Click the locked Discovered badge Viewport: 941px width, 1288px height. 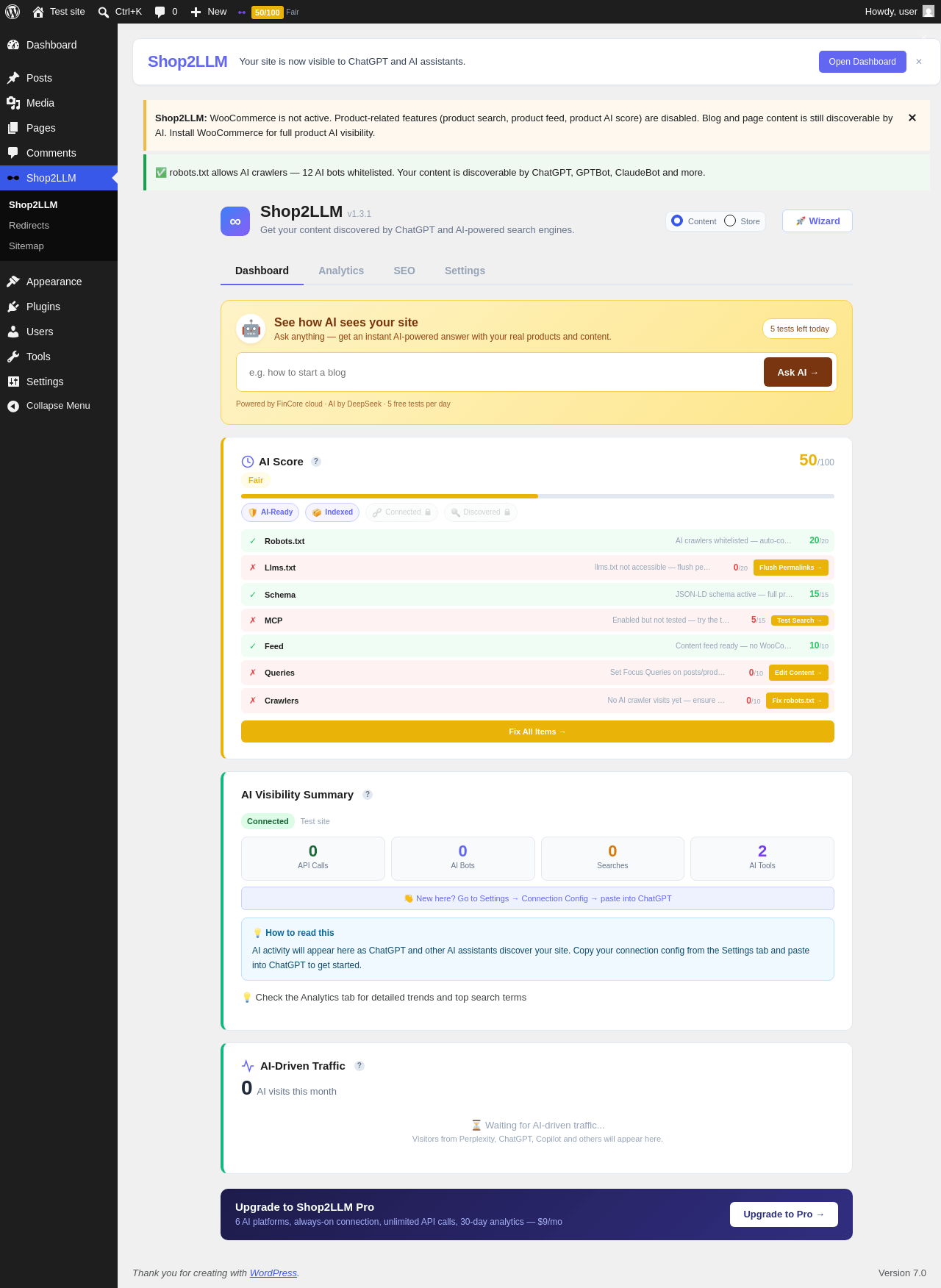(481, 512)
